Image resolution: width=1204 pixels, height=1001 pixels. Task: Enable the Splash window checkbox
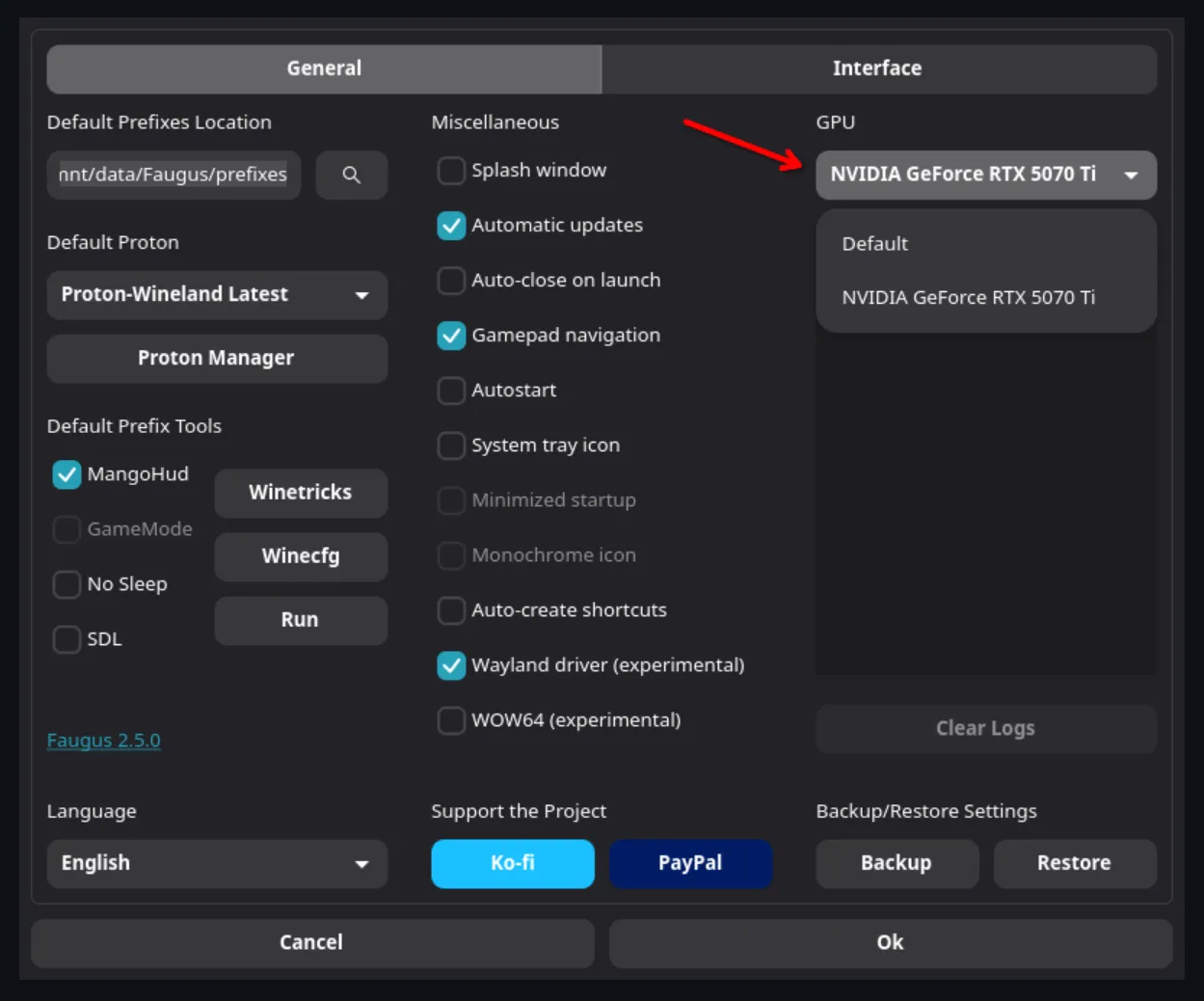pos(451,171)
